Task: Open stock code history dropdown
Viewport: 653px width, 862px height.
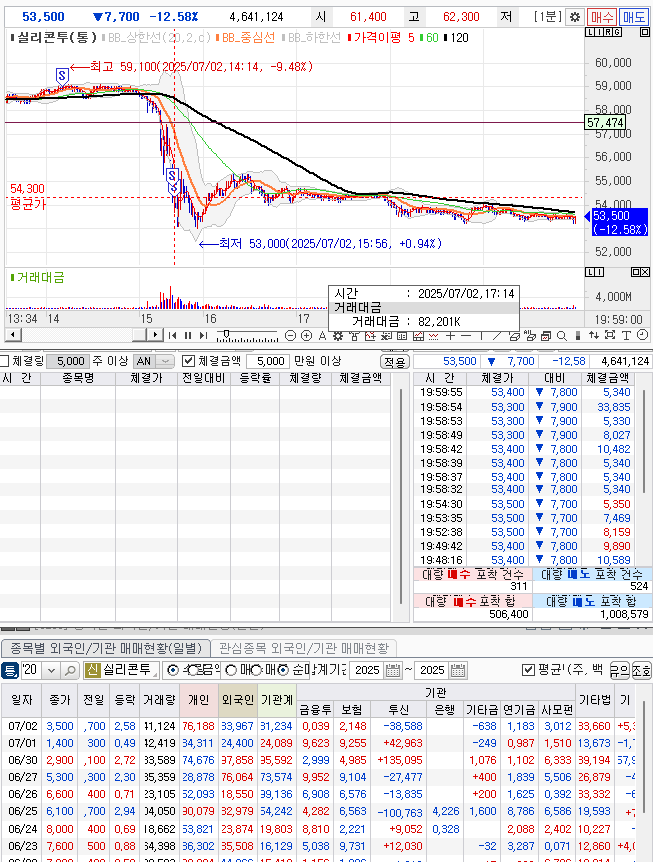Action: click(x=51, y=670)
